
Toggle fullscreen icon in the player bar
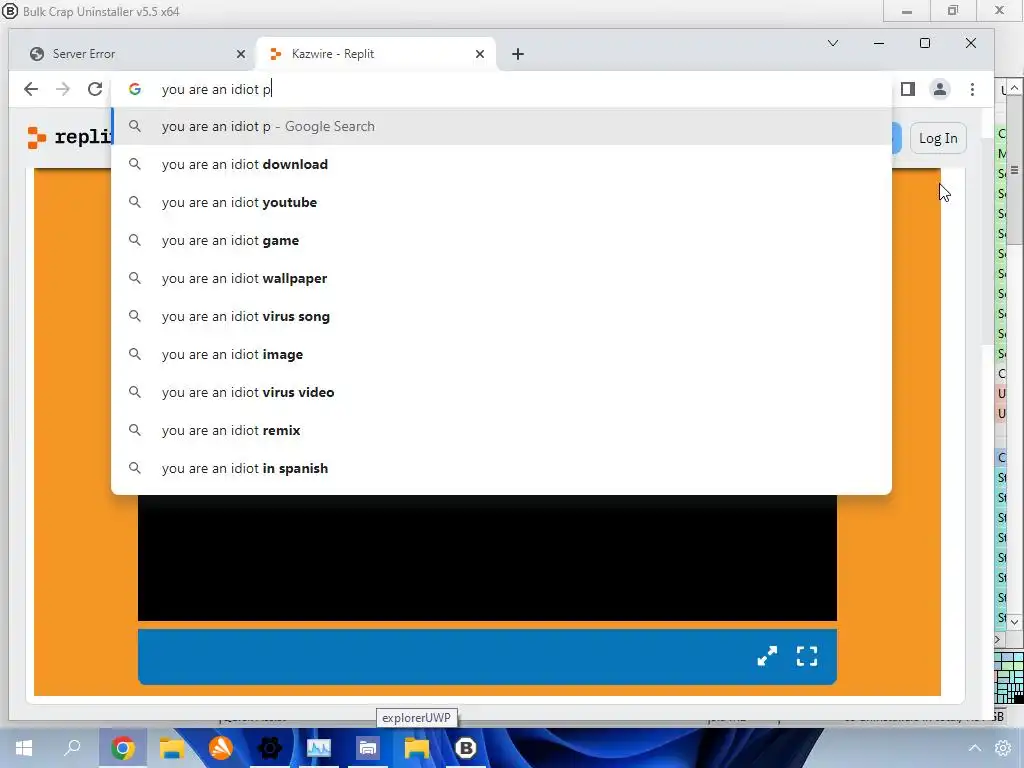(x=807, y=656)
